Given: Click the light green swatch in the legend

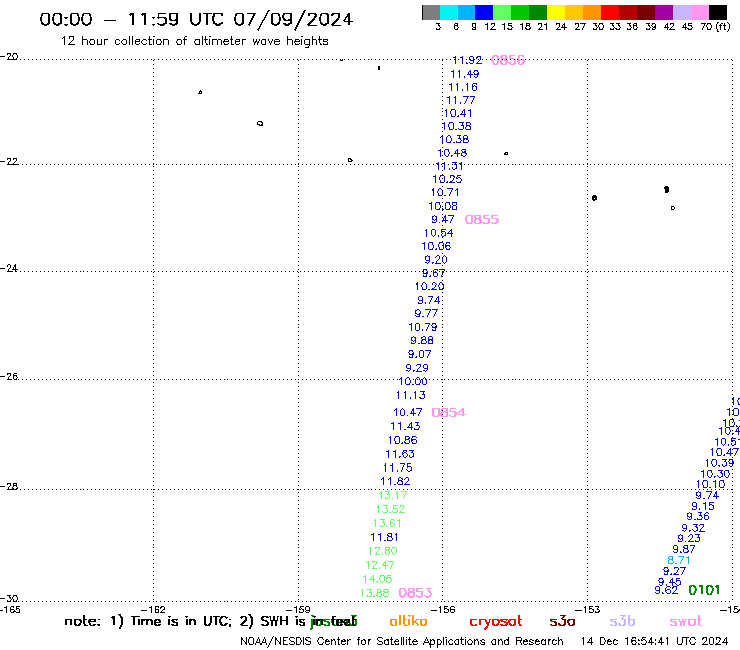Looking at the screenshot, I should pos(502,12).
